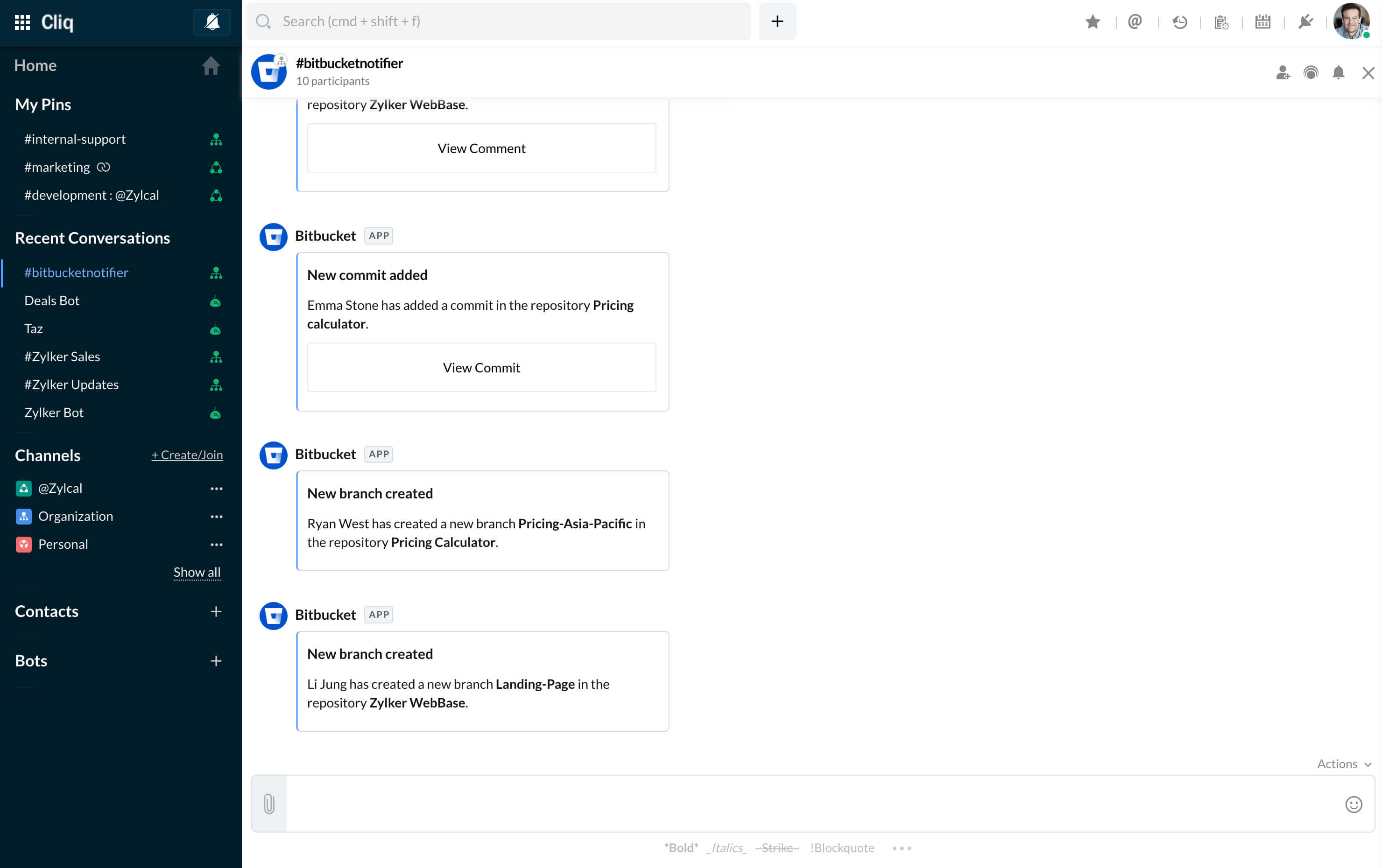Image resolution: width=1382 pixels, height=868 pixels.
Task: Open the reminders clipboard icon
Action: tap(1221, 22)
